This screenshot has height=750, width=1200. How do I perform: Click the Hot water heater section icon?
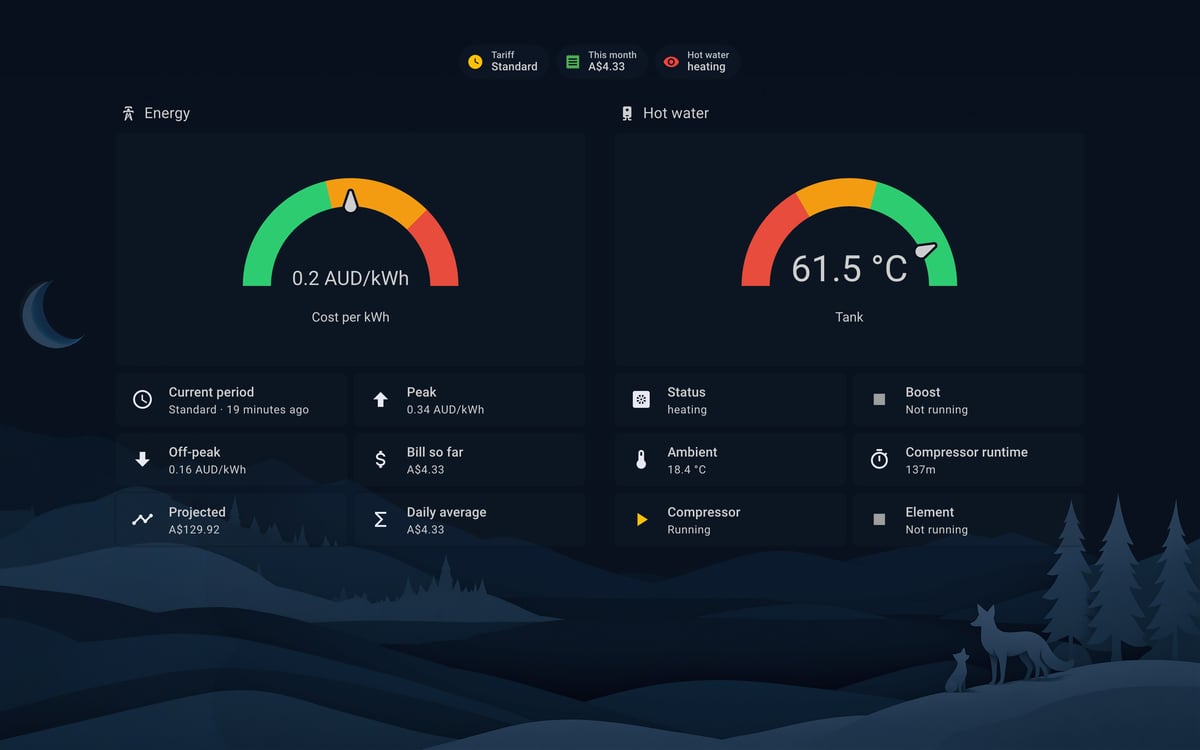627,113
